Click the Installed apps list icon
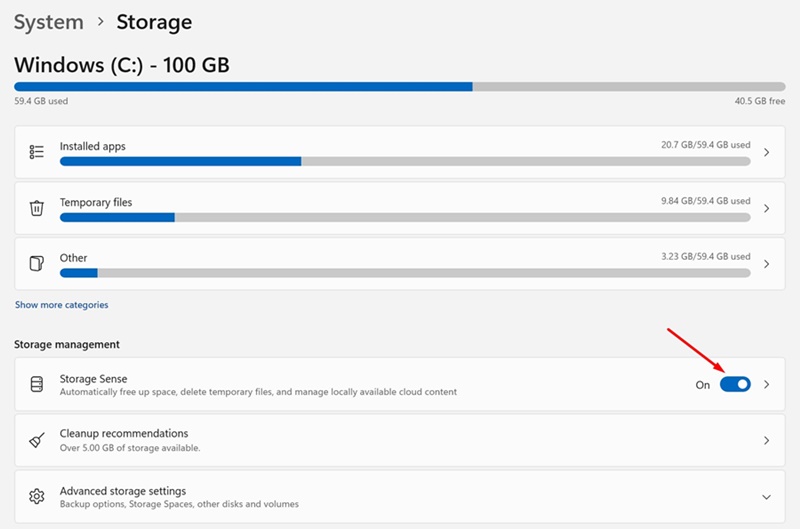The width and height of the screenshot is (800, 529). pyautogui.click(x=37, y=152)
